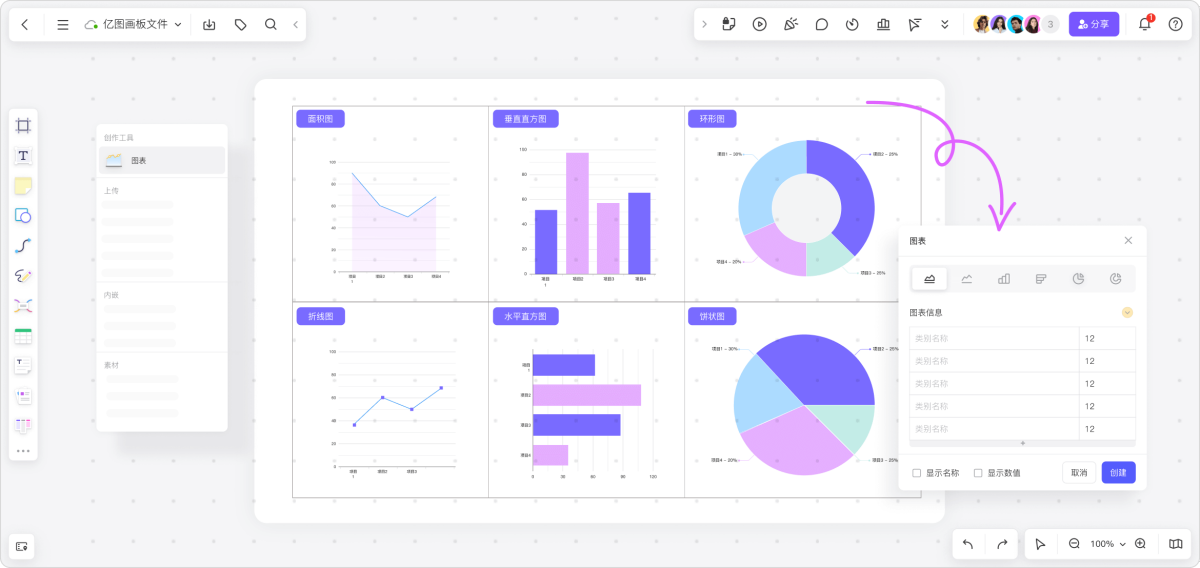Viewport: 1200px width, 568px height.
Task: Click the 分享 share button
Action: pos(1094,24)
